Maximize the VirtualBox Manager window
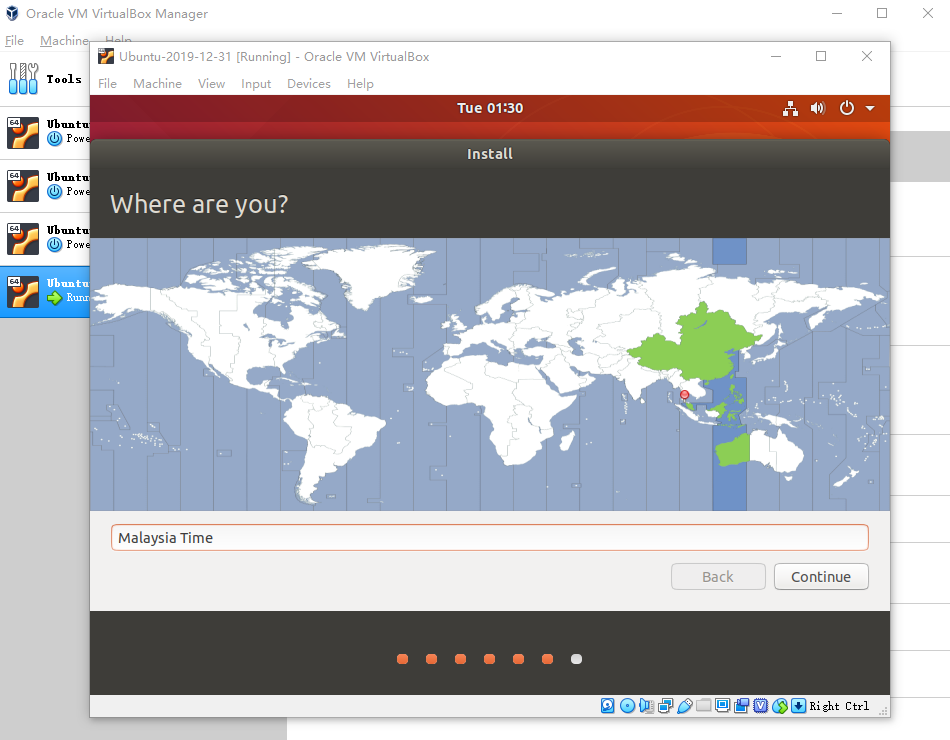Image resolution: width=950 pixels, height=740 pixels. tap(882, 13)
